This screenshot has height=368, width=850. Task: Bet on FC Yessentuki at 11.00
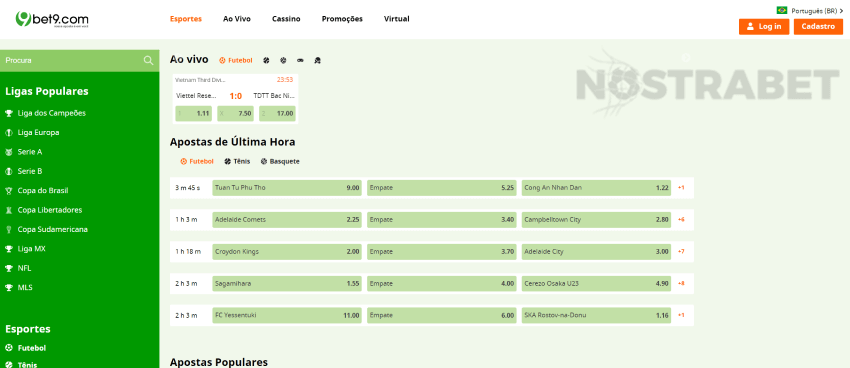(x=287, y=315)
